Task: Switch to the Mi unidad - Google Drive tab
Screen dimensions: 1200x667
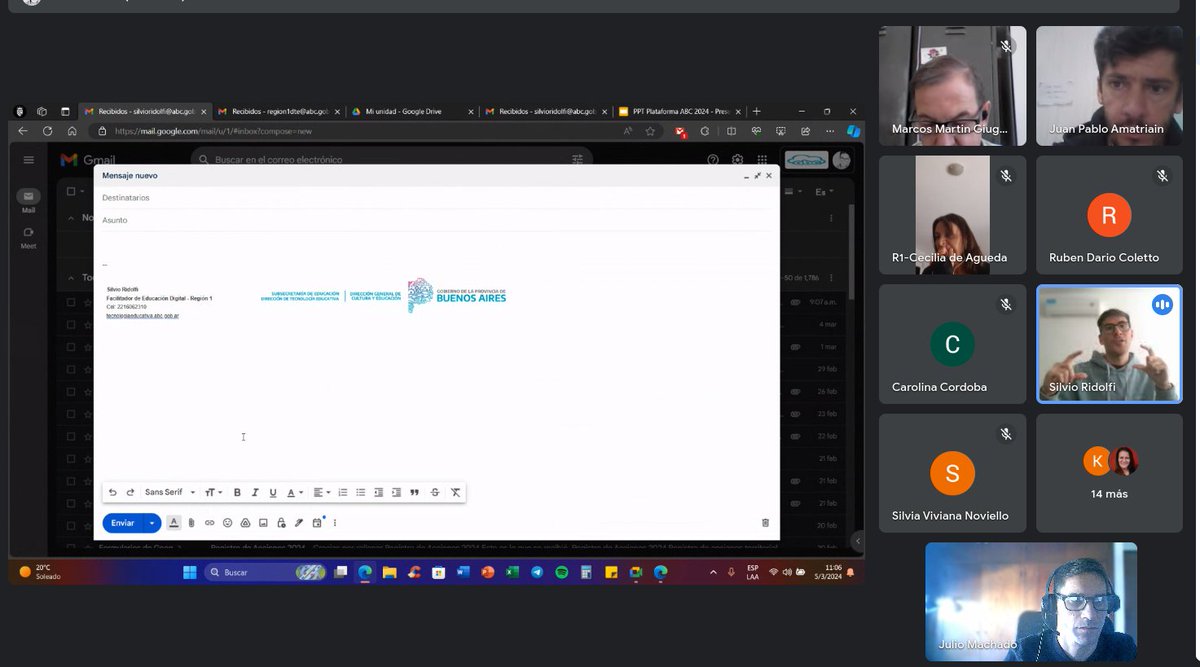Action: pos(410,112)
